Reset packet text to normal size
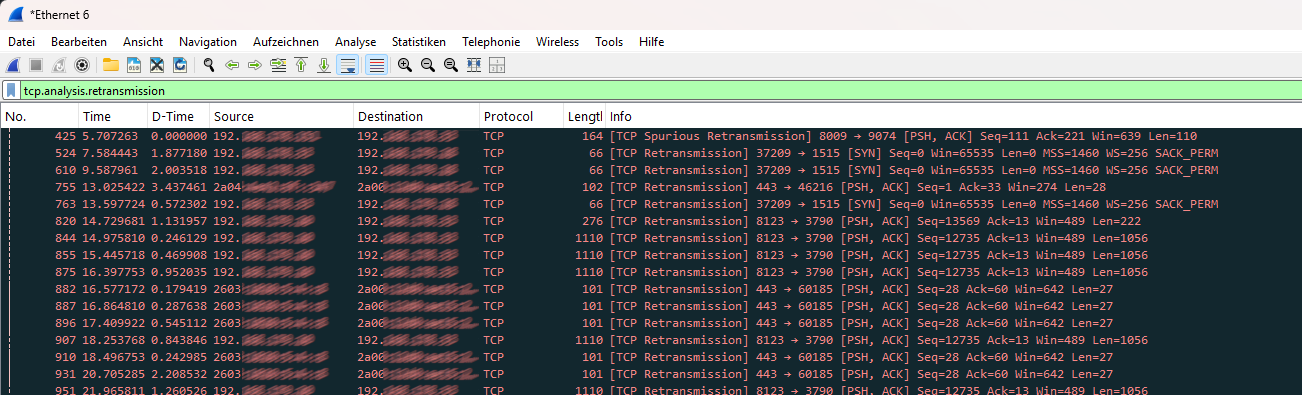This screenshot has width=1302, height=395. pos(451,65)
